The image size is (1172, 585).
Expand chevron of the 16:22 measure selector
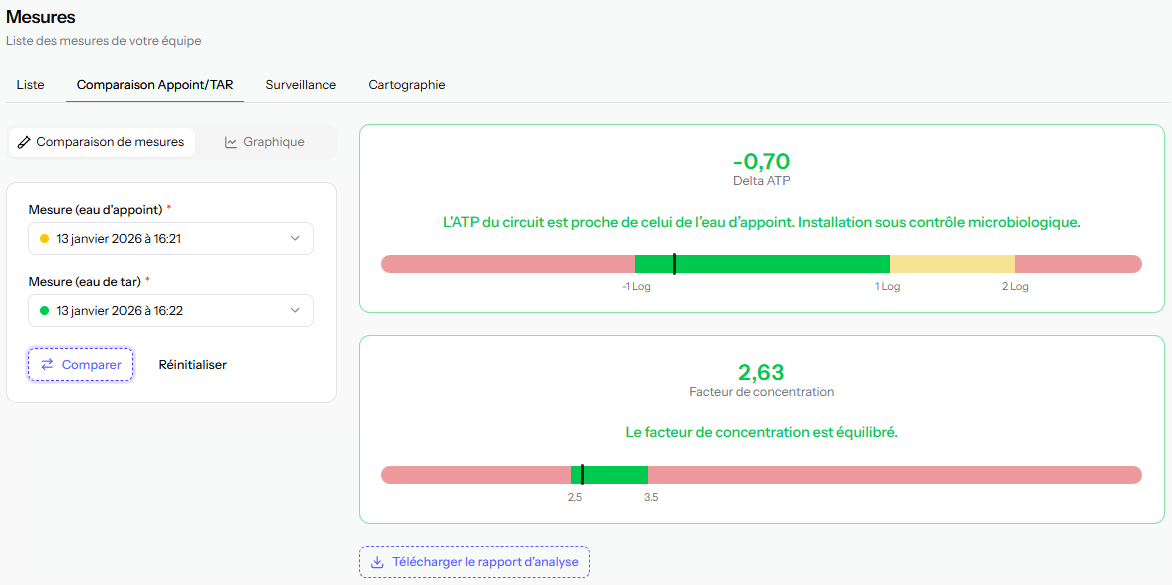295,311
